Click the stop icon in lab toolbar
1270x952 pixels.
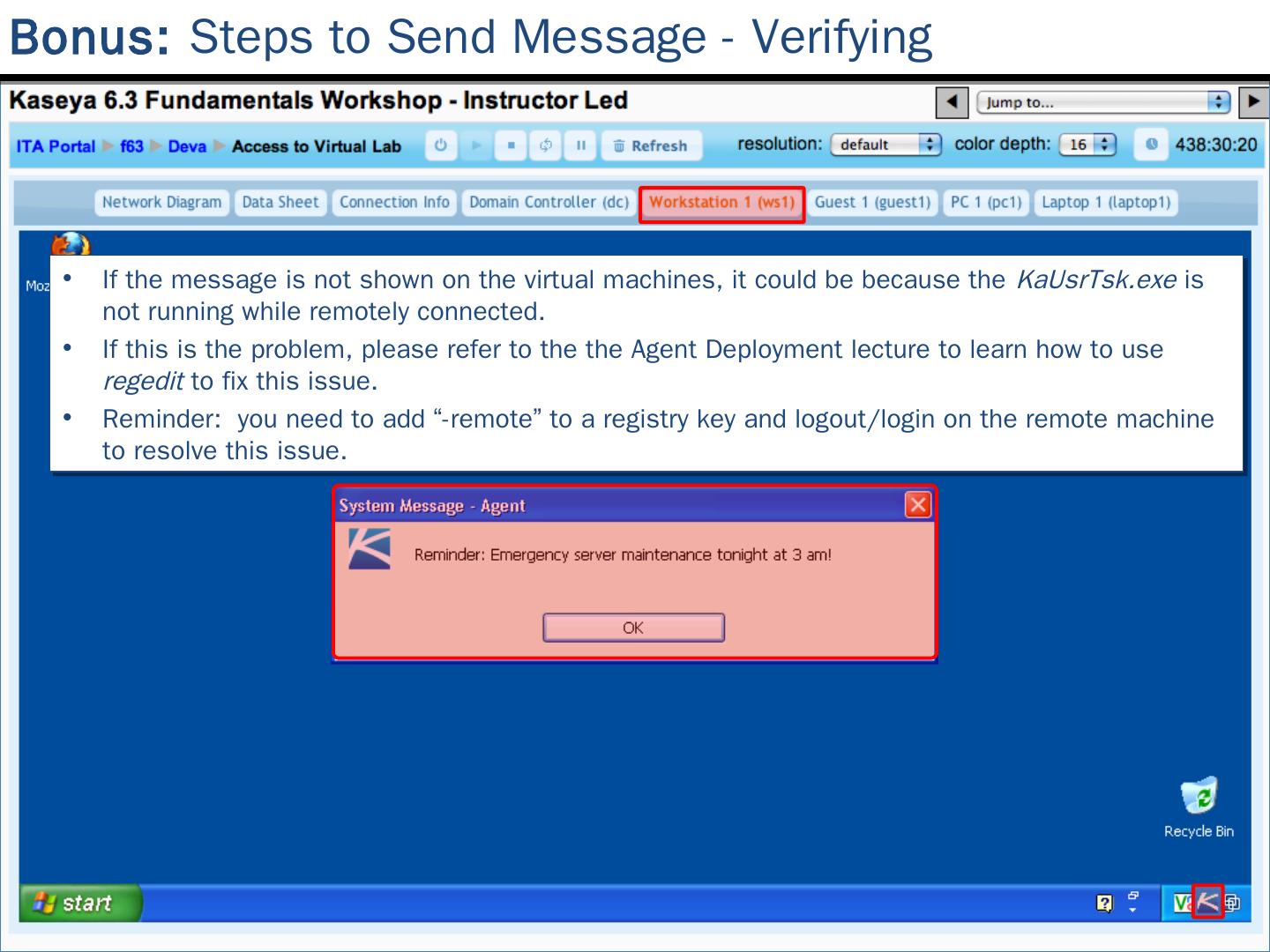[x=511, y=145]
